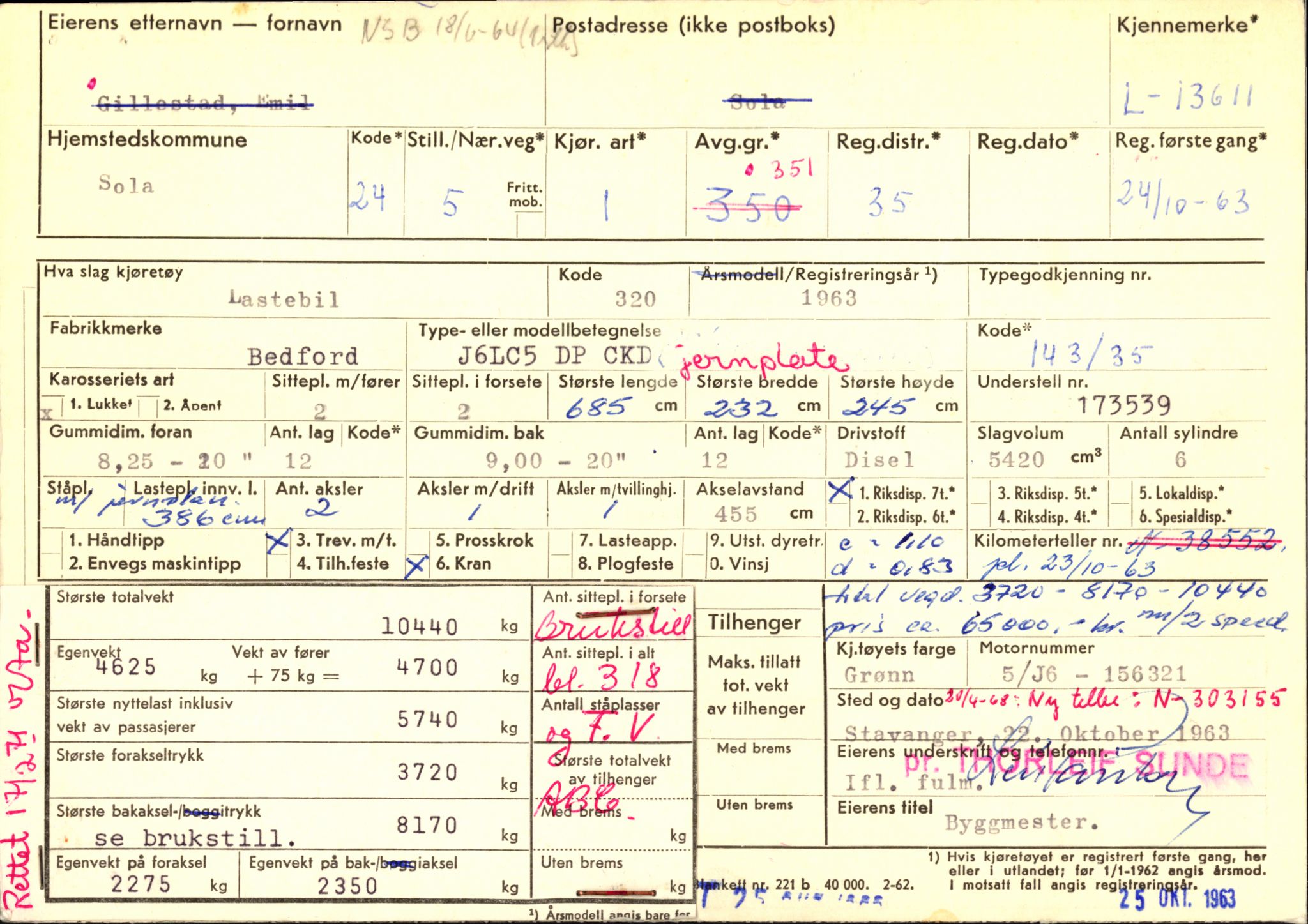
Task: Click the place and date 'Stavanger, 22. Oktober 1963'
Action: (x=1038, y=732)
